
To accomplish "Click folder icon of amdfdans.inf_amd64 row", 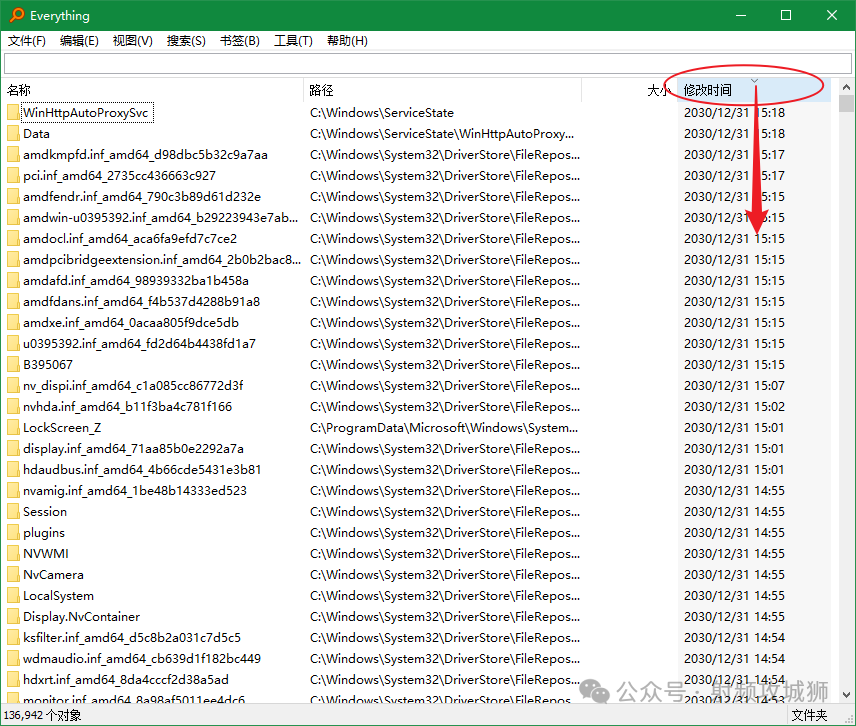I will pos(14,302).
